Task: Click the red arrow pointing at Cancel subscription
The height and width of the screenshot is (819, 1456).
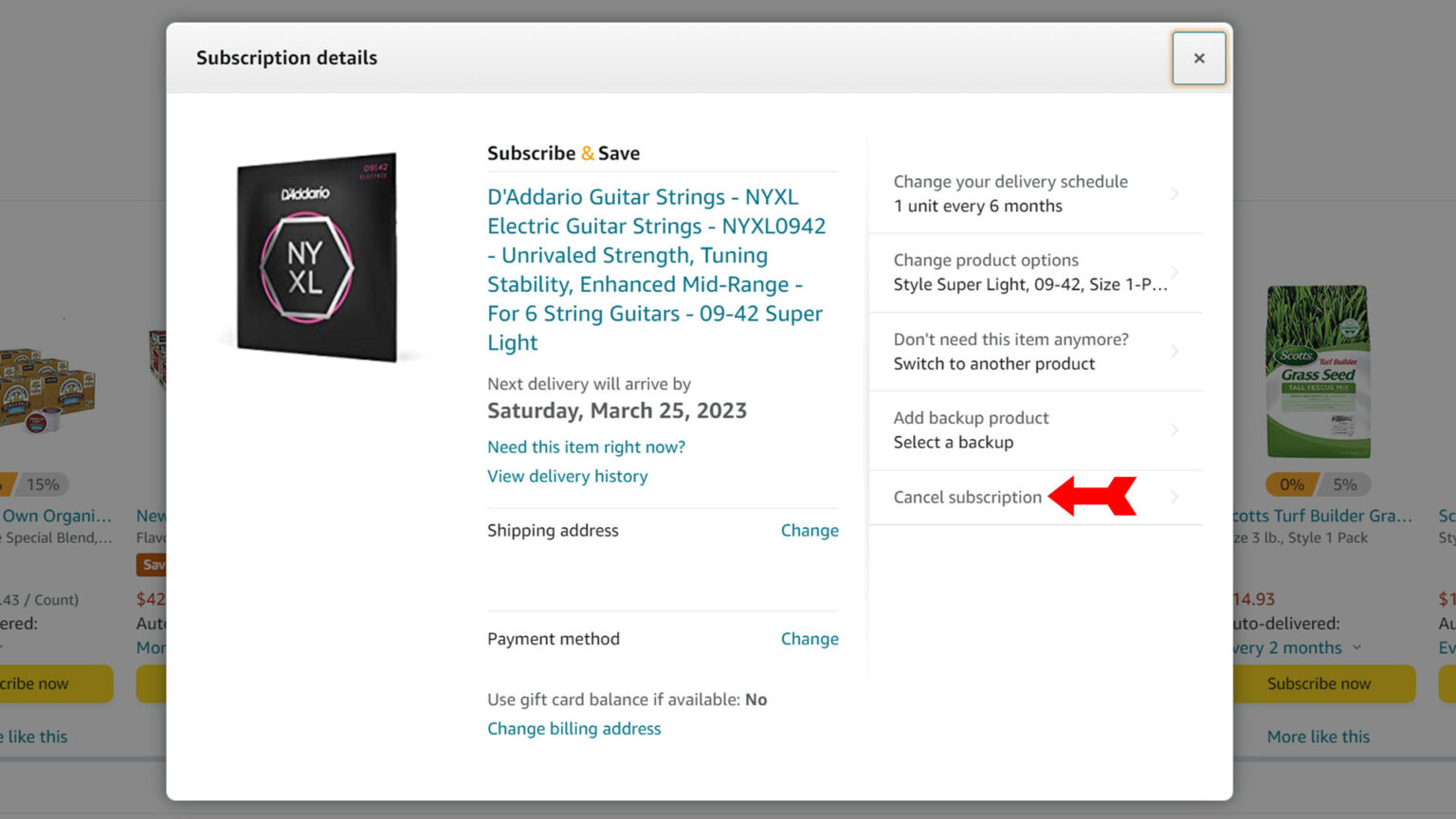Action: click(1090, 496)
